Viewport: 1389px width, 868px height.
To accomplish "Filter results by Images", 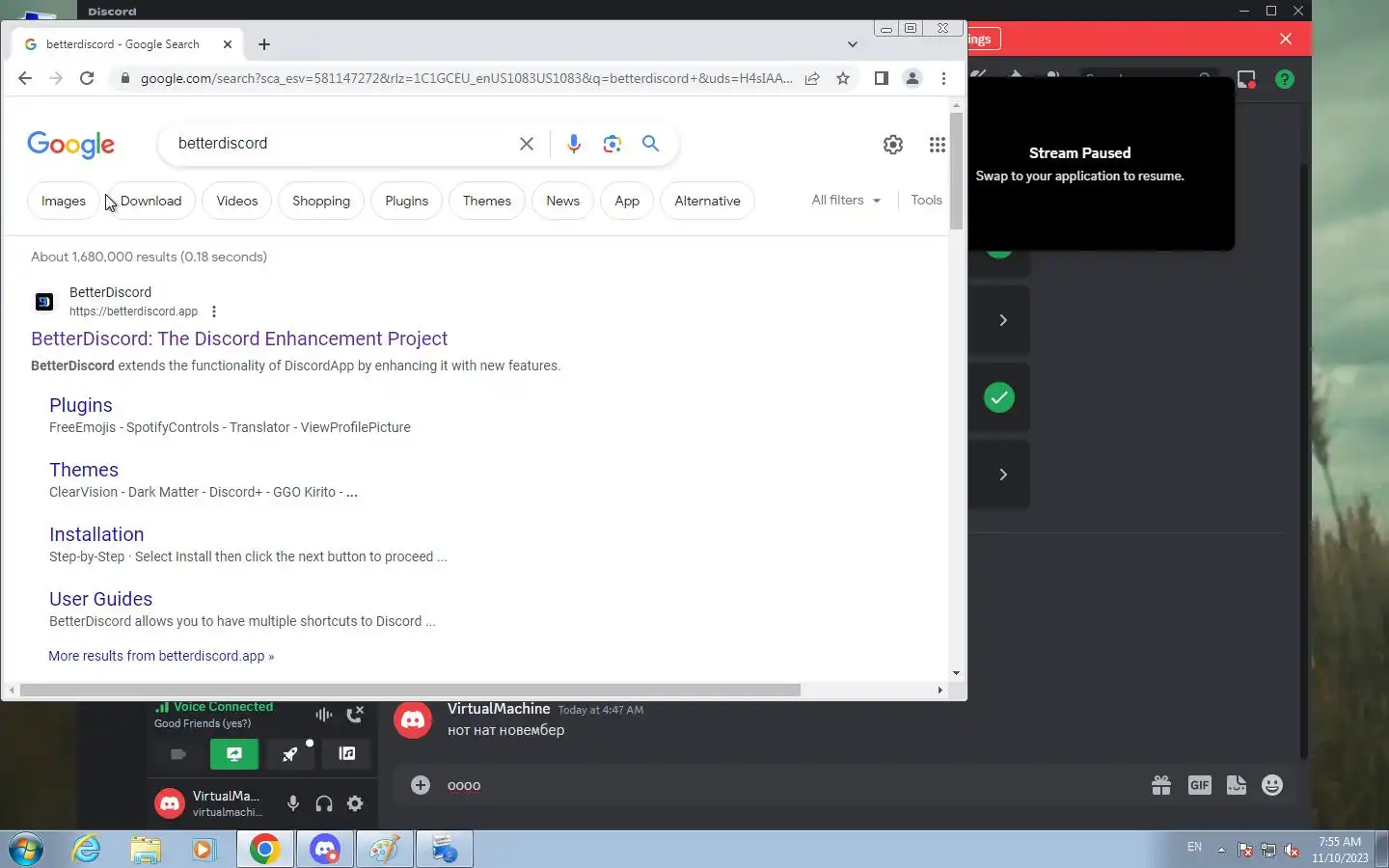I will point(64,201).
